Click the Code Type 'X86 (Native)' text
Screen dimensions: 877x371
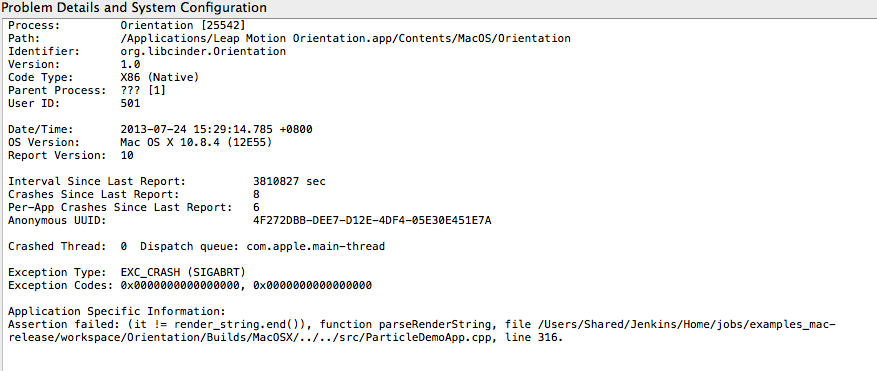(x=159, y=77)
